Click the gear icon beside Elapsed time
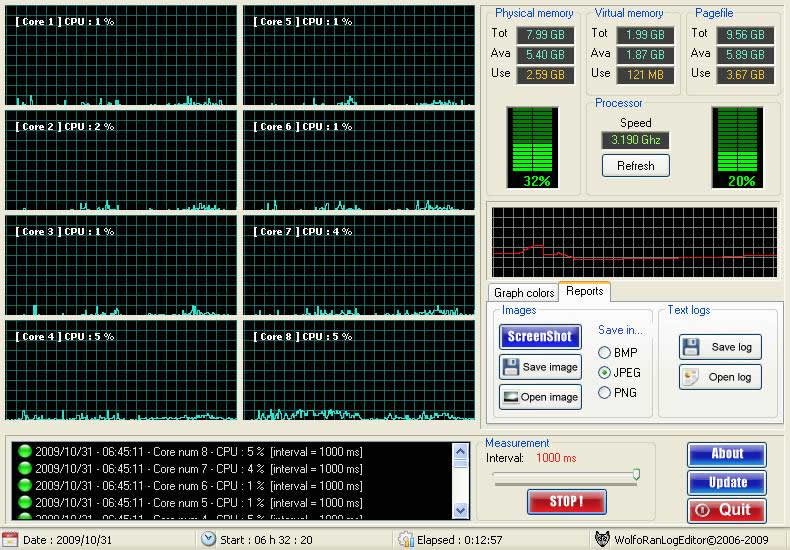The width and height of the screenshot is (790, 550). [406, 539]
